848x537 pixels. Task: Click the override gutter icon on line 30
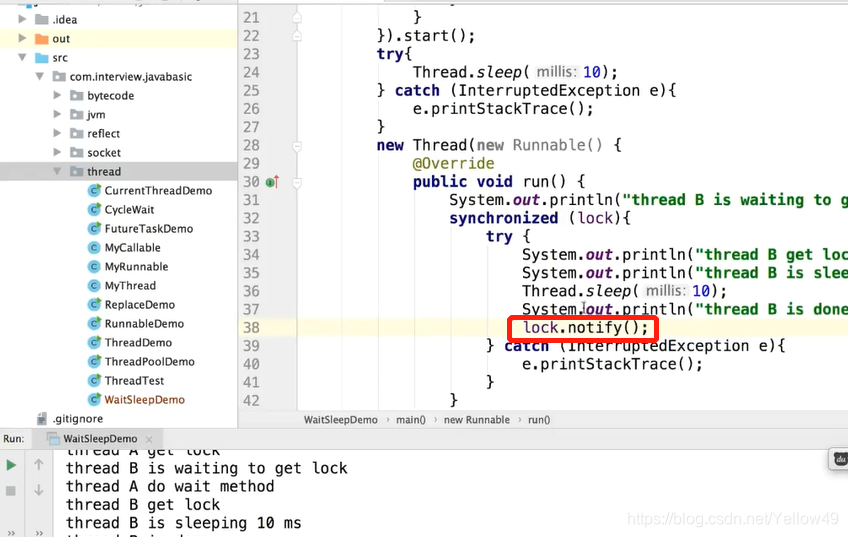[272, 182]
